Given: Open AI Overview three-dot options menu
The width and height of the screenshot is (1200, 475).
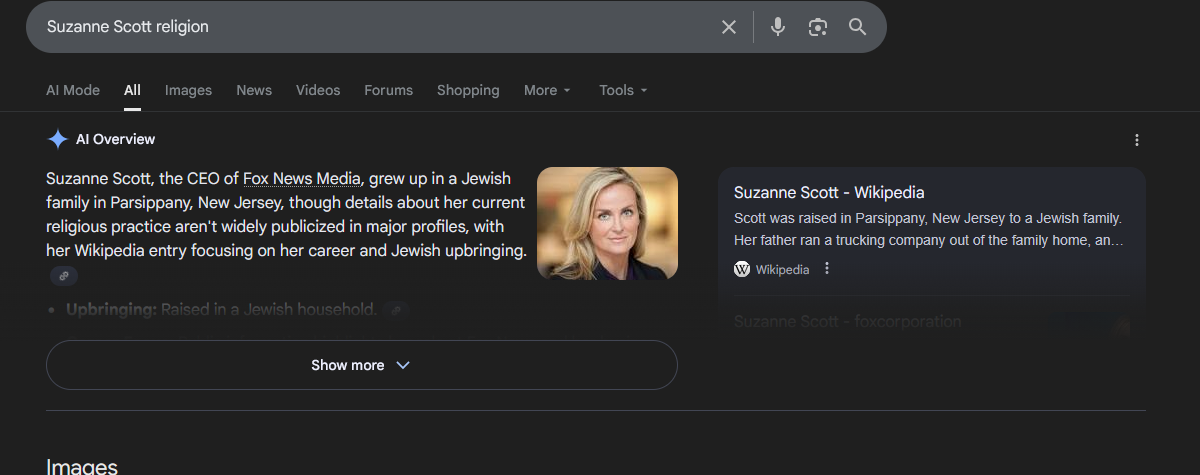Looking at the screenshot, I should click(x=1136, y=140).
